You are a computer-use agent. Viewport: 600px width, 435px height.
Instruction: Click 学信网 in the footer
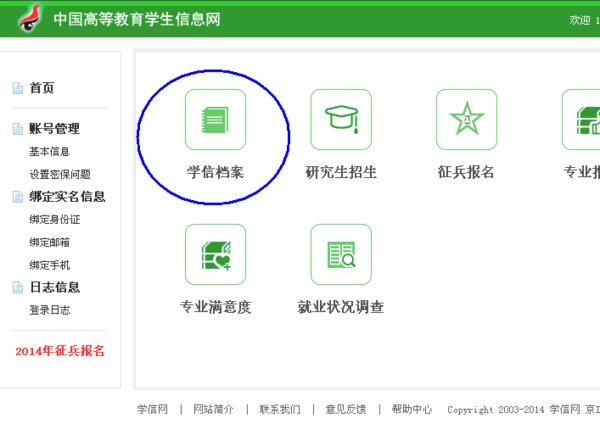click(152, 409)
